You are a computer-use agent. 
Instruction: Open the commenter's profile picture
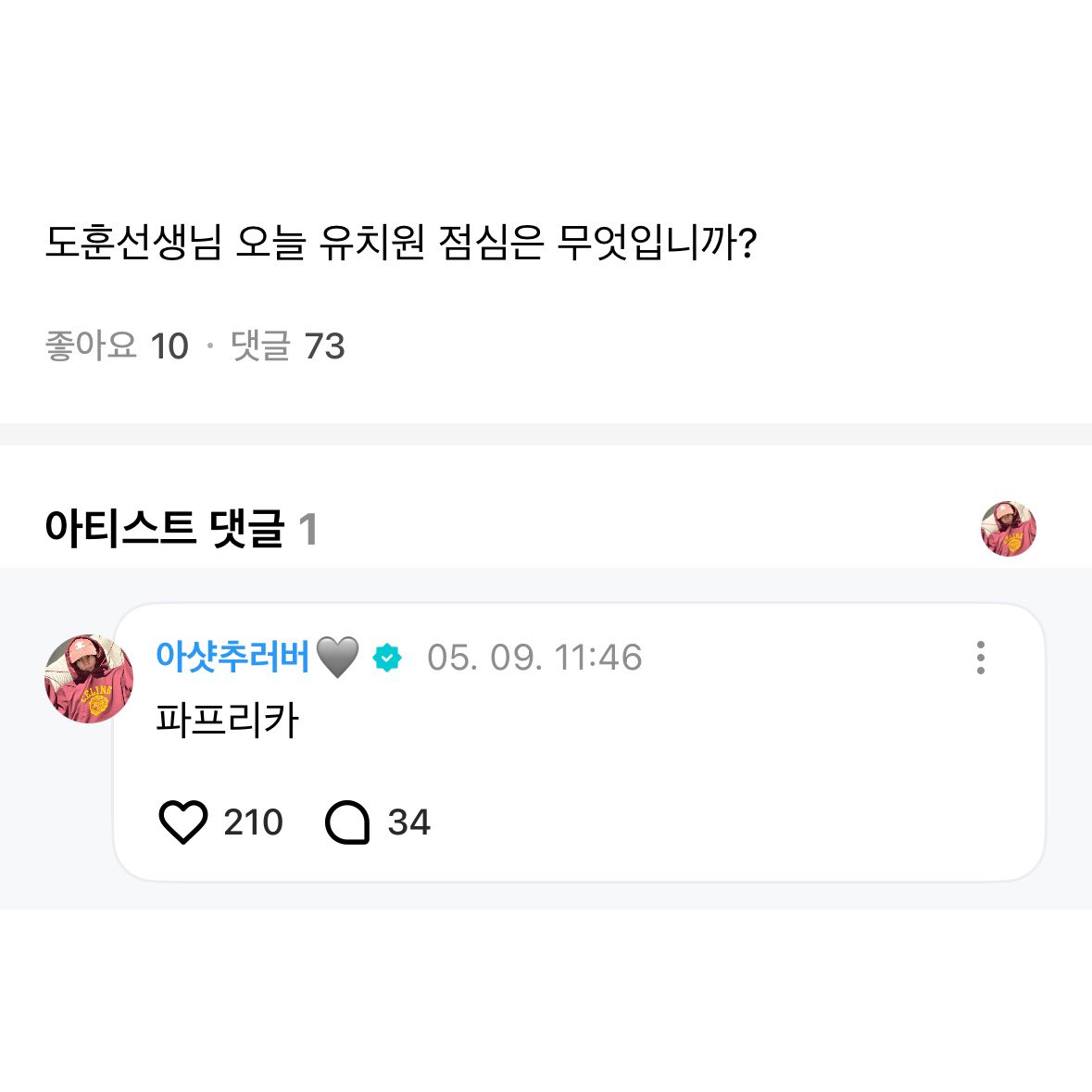click(x=89, y=679)
